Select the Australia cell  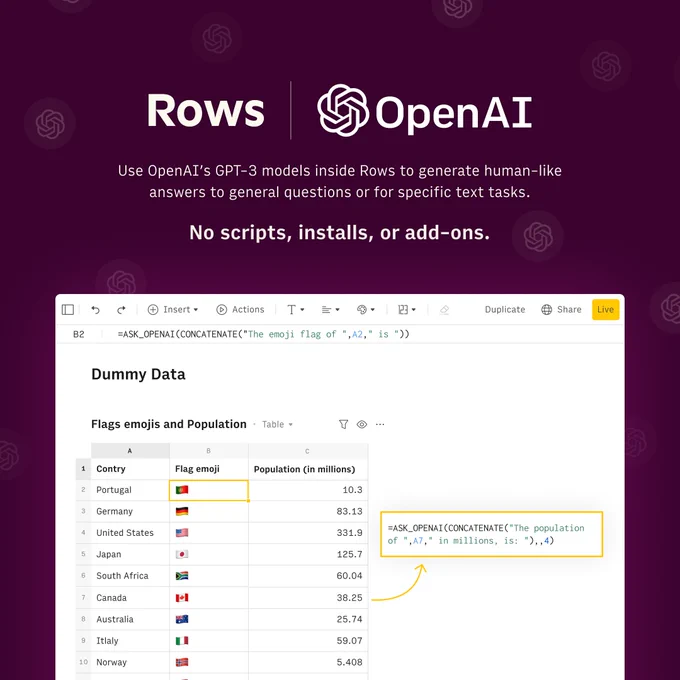130,619
